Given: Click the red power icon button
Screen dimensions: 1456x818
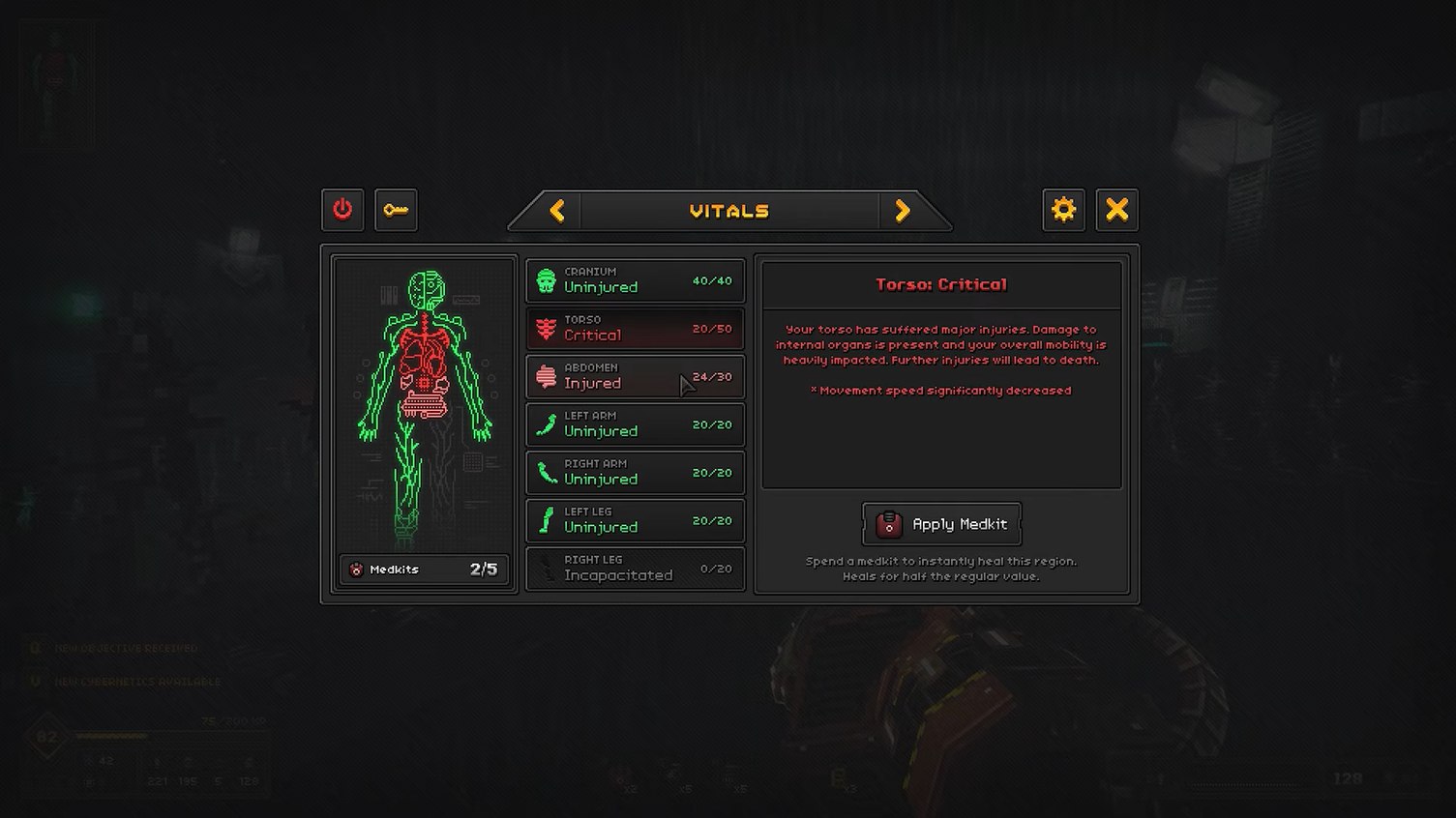Looking at the screenshot, I should 342,210.
